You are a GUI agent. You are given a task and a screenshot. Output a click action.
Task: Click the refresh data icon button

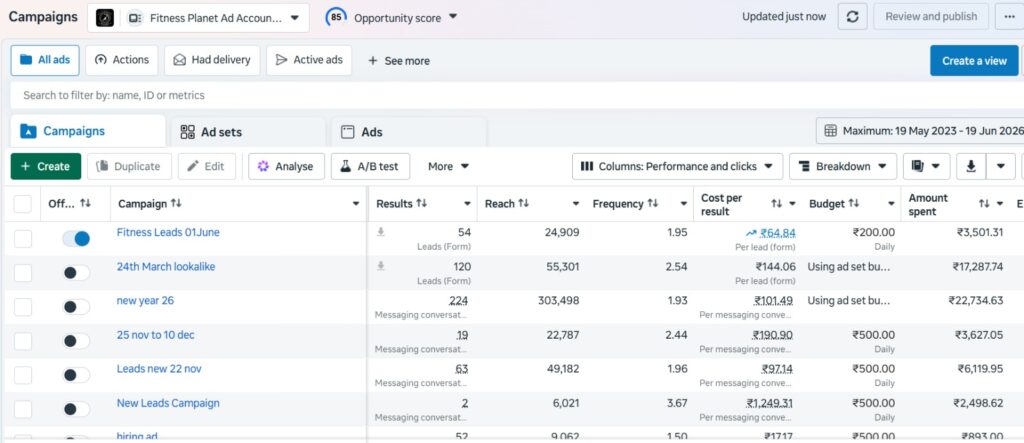click(852, 17)
